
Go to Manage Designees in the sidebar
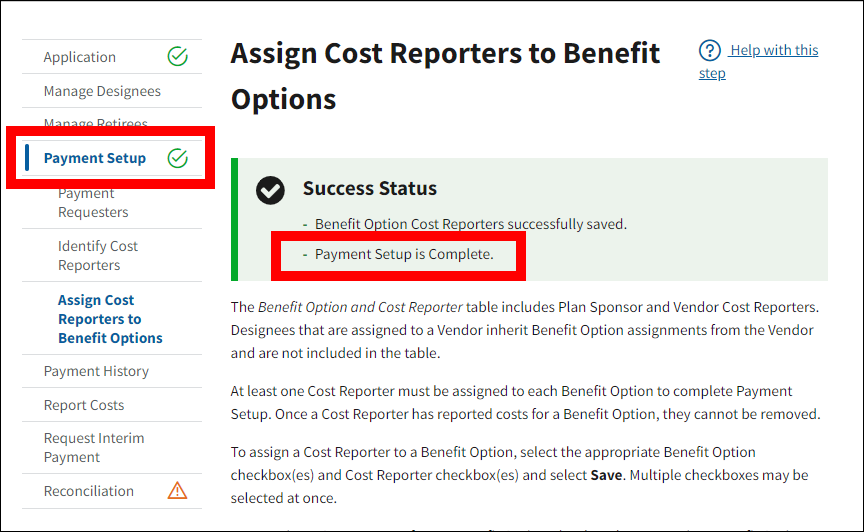102,91
